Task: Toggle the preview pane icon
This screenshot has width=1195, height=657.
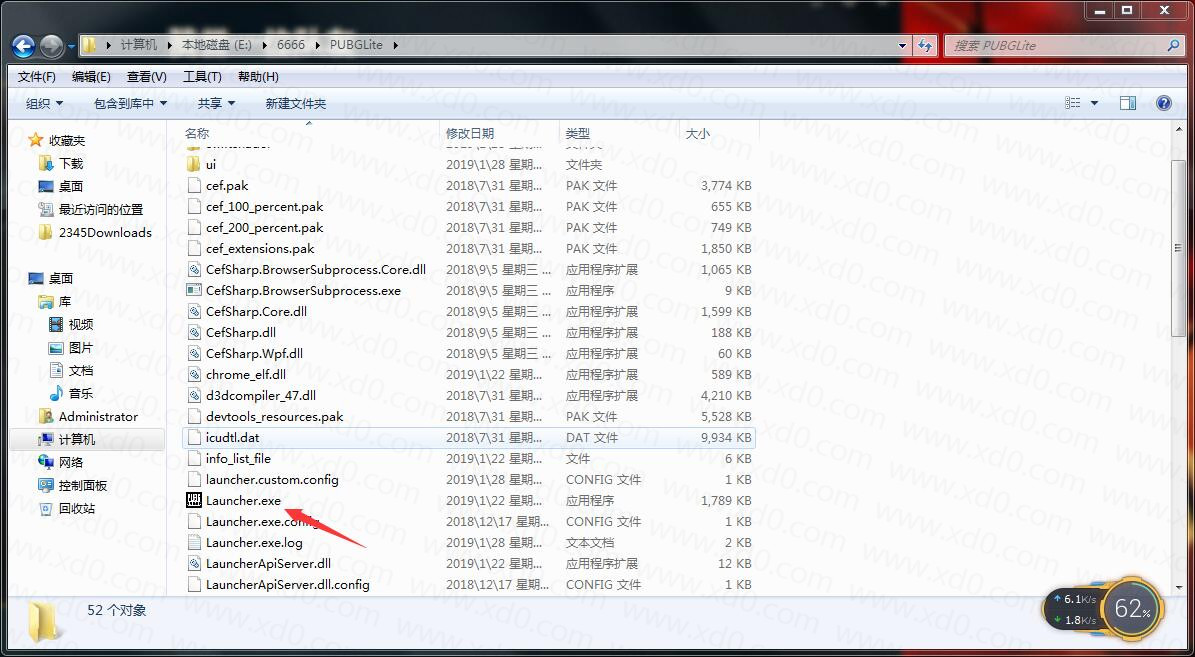Action: pyautogui.click(x=1128, y=103)
